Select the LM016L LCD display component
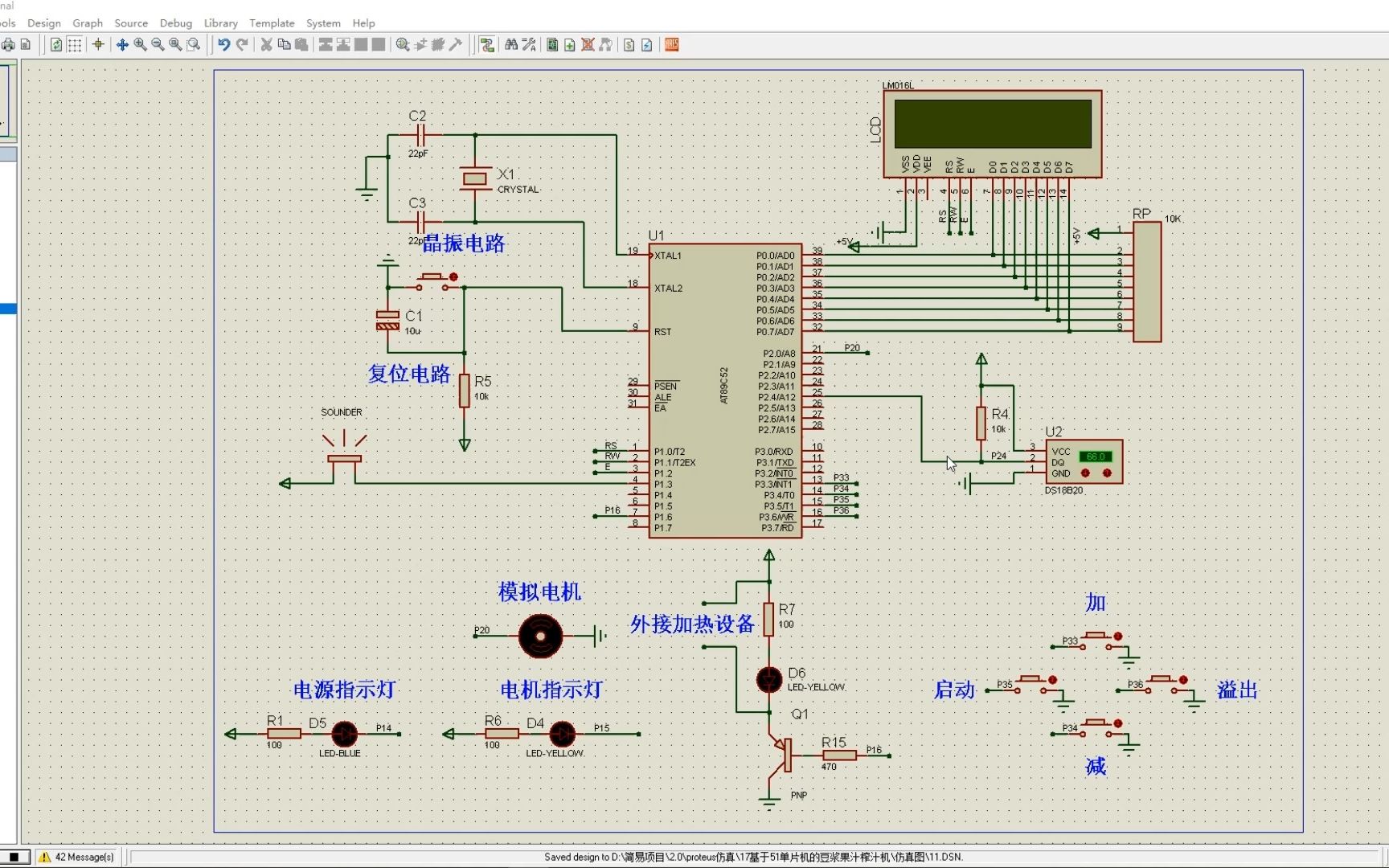The image size is (1389, 868). coord(993,133)
